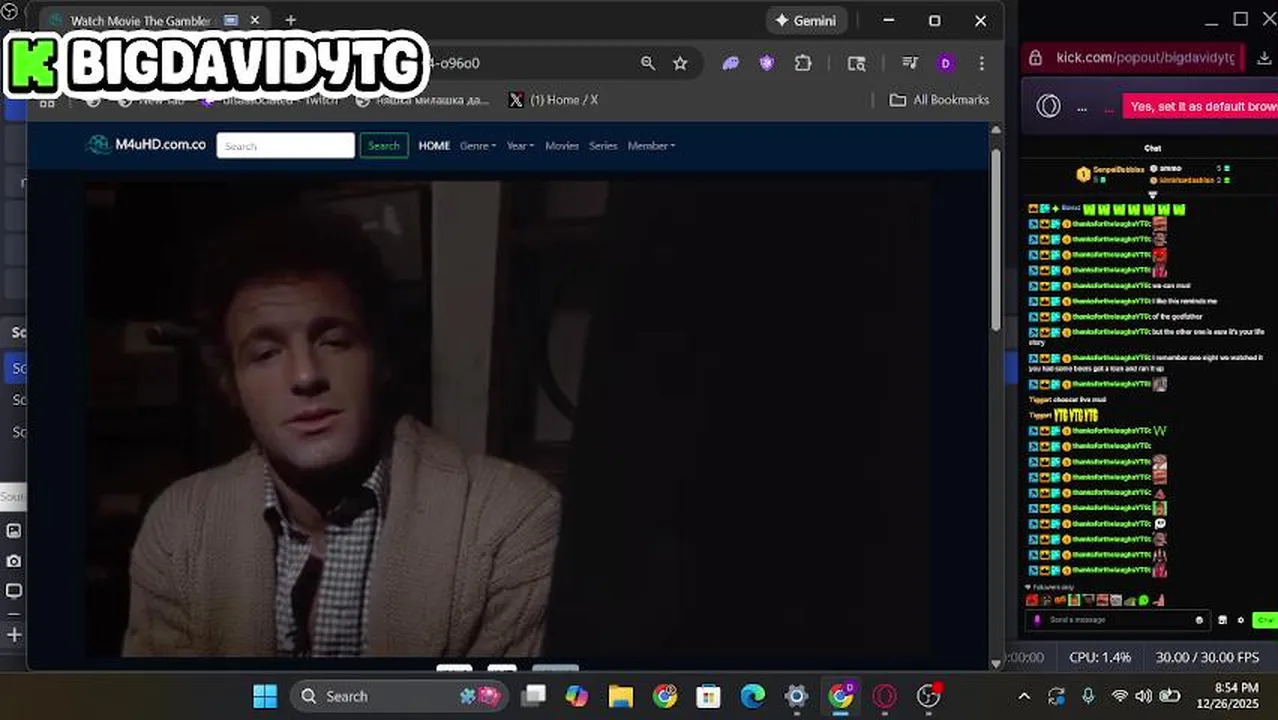Screen dimensions: 1278x720
Task: Expand the Genre dropdown
Action: point(478,146)
